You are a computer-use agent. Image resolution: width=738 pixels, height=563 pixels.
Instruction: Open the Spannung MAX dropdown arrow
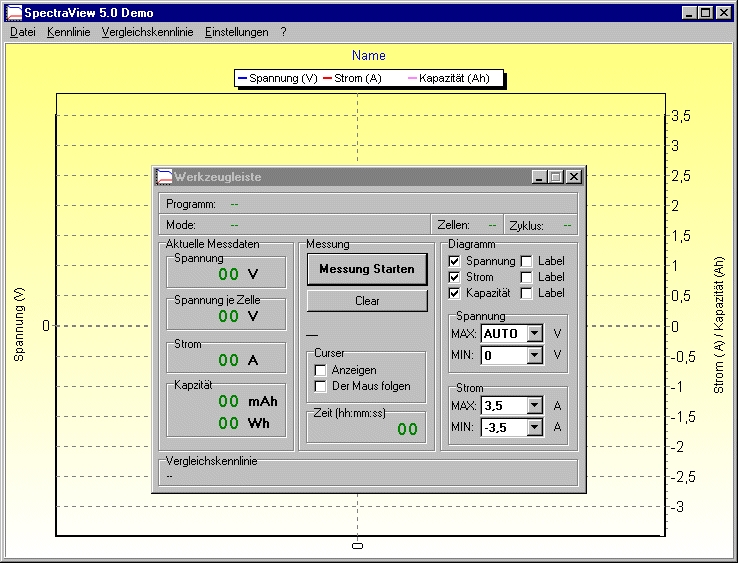tap(534, 334)
